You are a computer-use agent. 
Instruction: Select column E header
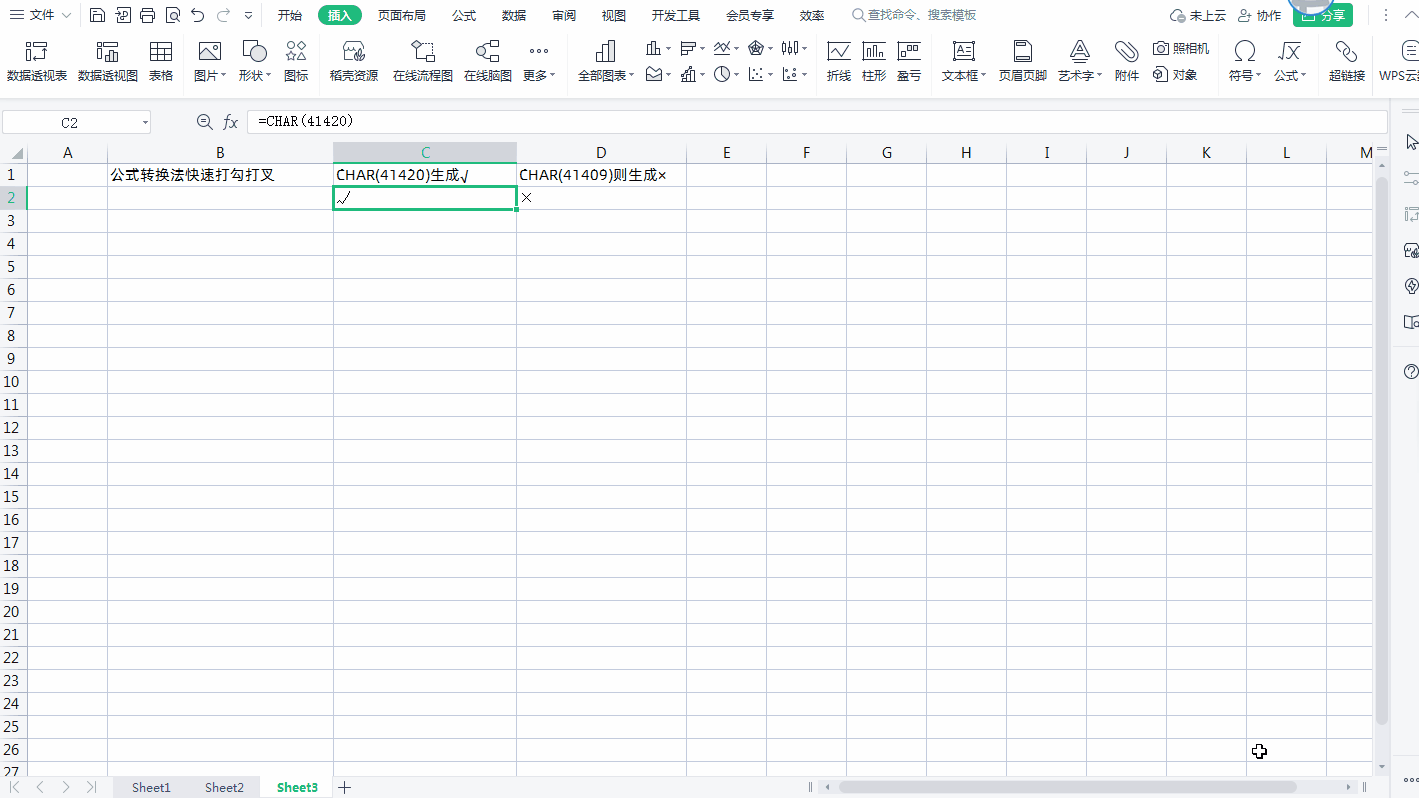[726, 152]
